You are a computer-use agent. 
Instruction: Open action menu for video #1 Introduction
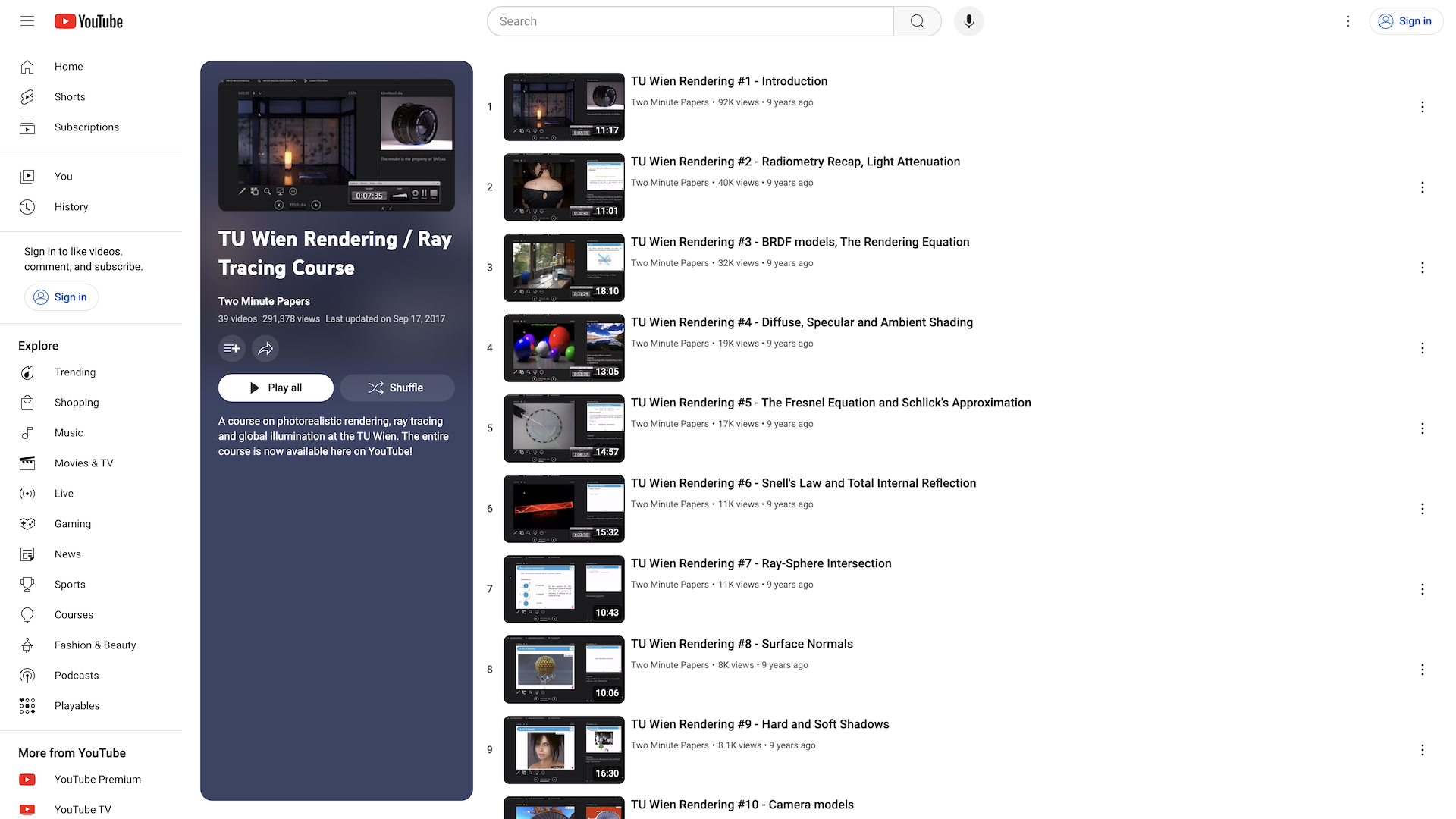click(x=1423, y=107)
